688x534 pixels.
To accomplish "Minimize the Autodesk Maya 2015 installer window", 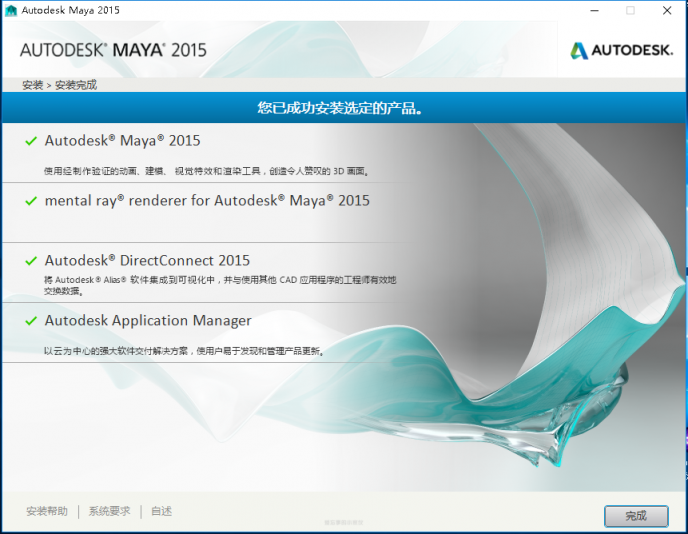I will 595,11.
